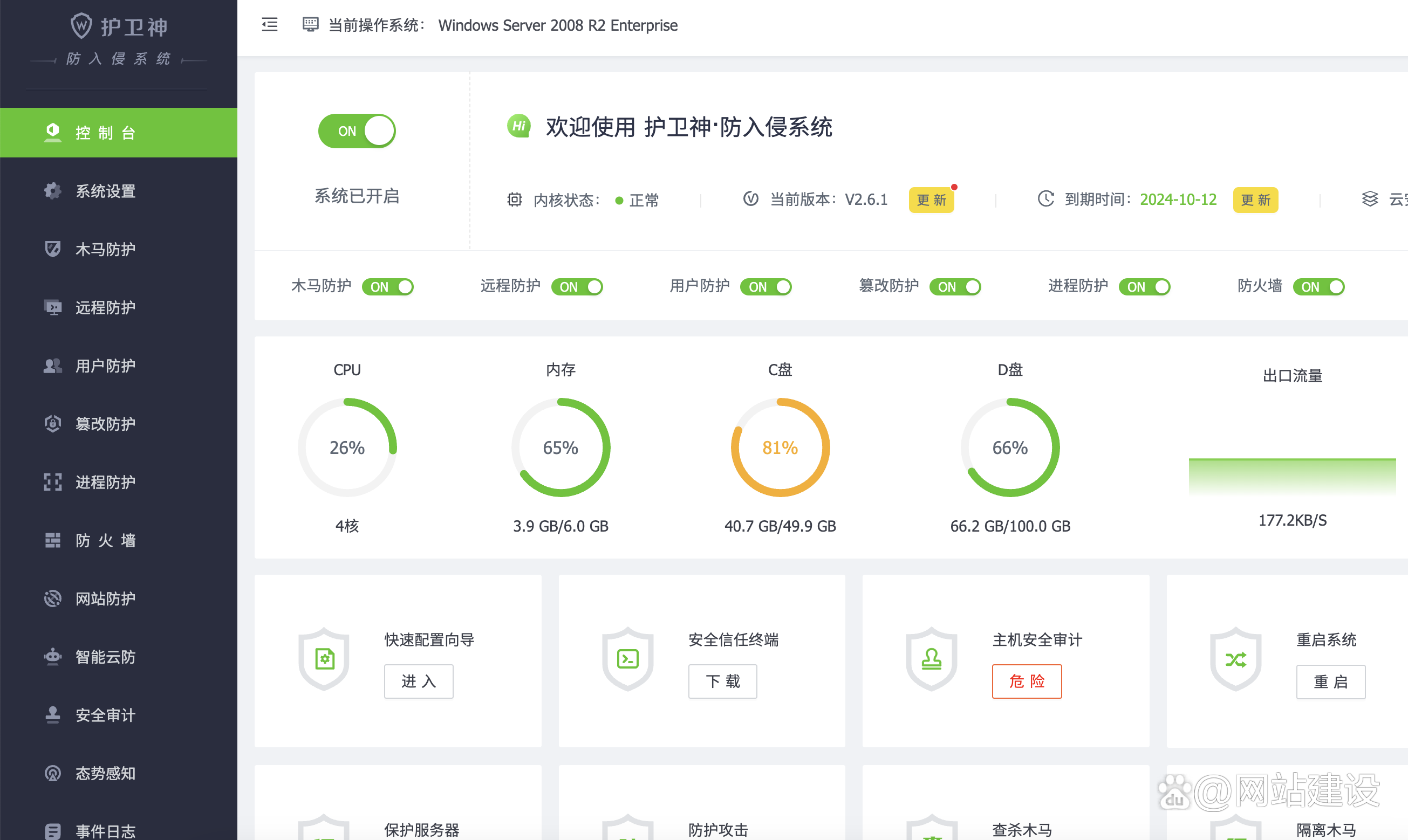Viewport: 1408px width, 840px height.
Task: Click the layers icon beside 云安
Action: click(x=1370, y=199)
